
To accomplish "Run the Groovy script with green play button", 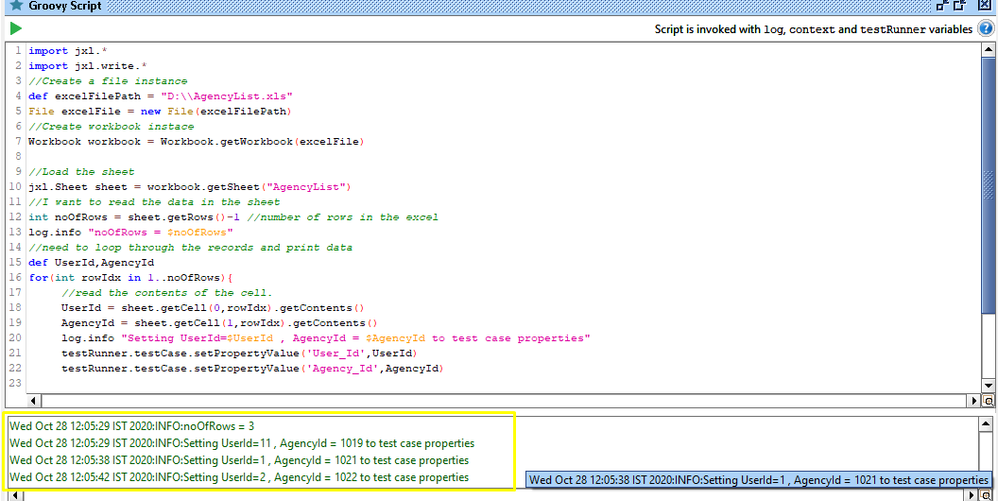I will click(15, 29).
